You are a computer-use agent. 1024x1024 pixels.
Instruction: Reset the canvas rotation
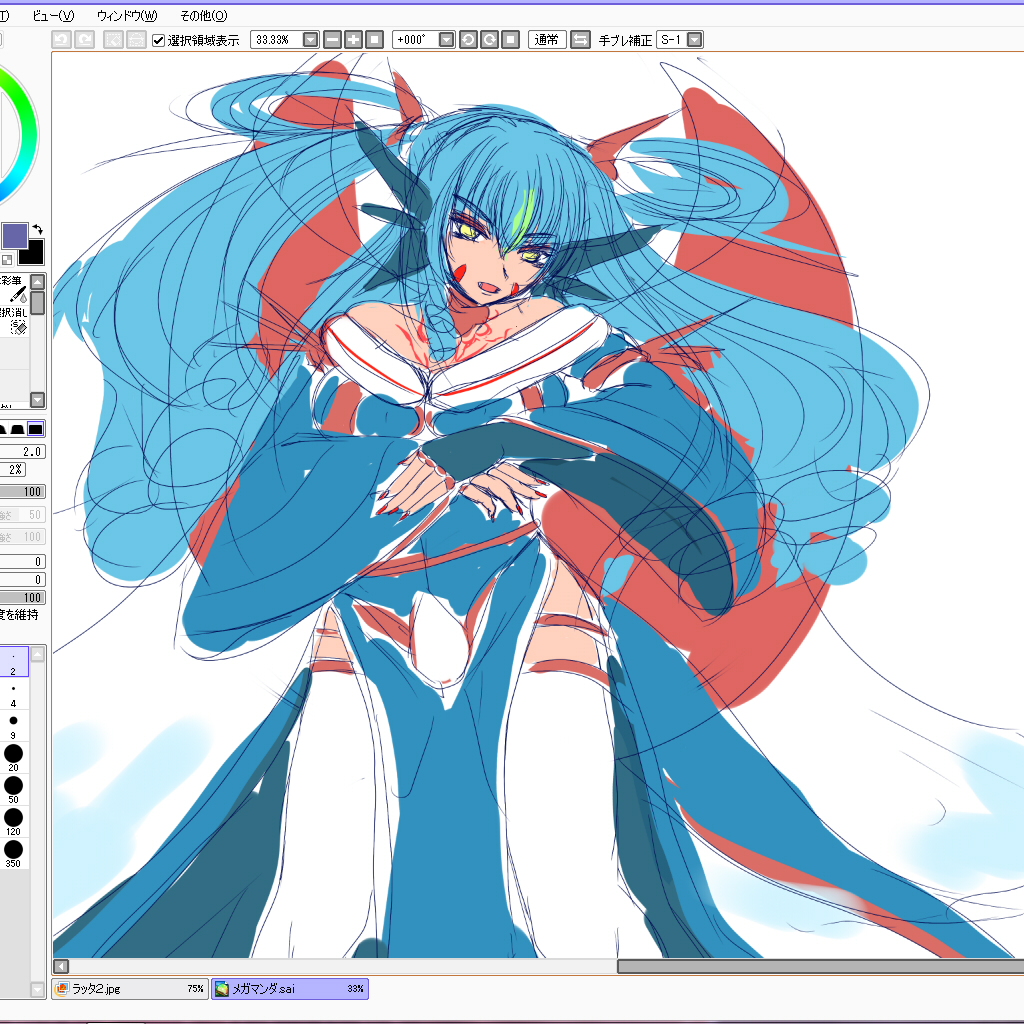(511, 40)
